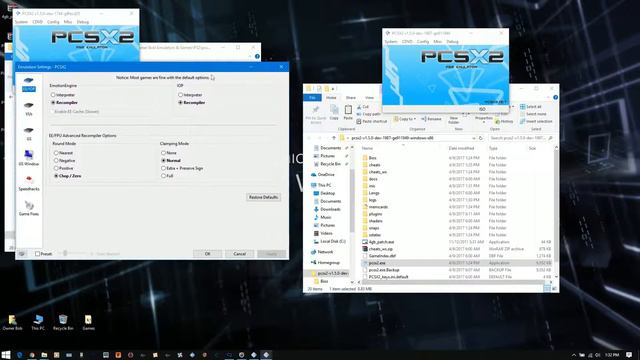
Task: Click Select all in Explorer ribbon
Action: (531, 107)
